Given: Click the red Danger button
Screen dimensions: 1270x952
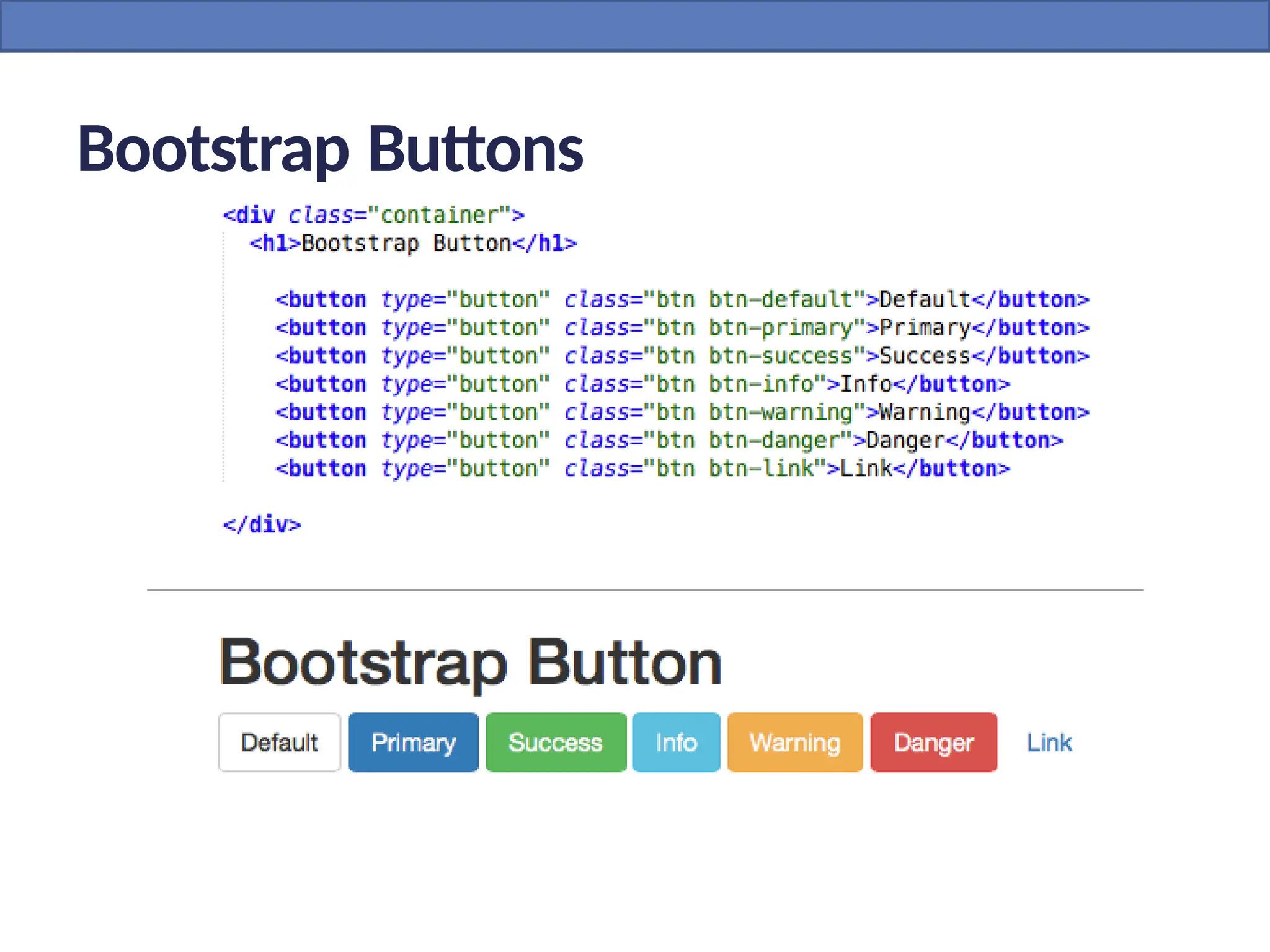Looking at the screenshot, I should [933, 742].
